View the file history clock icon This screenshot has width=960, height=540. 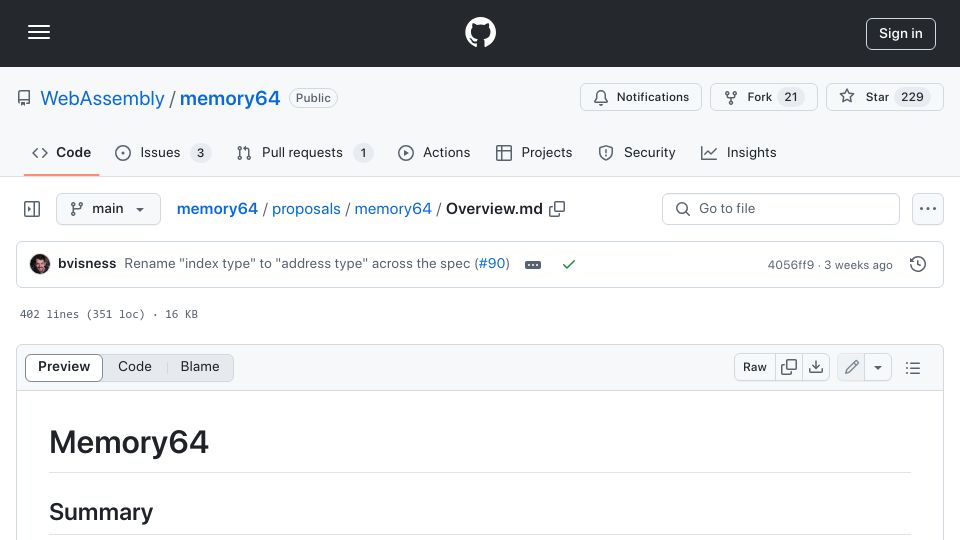(918, 264)
